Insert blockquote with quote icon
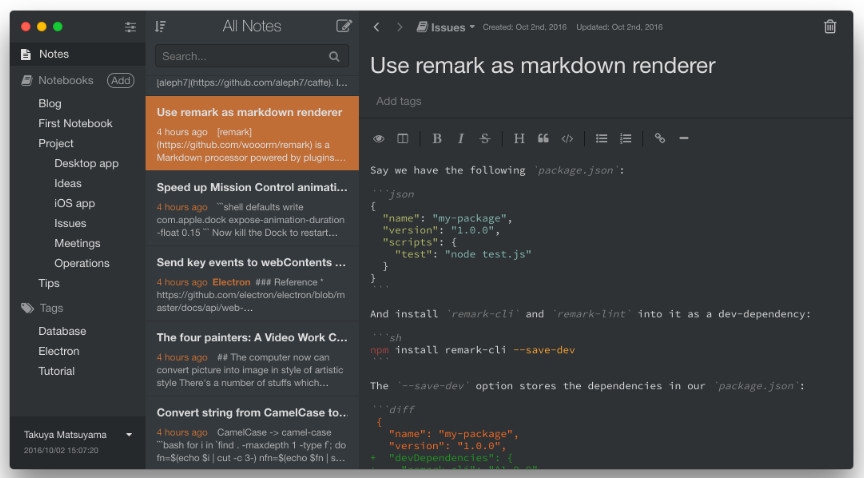Screen dimensions: 864x478 543,138
